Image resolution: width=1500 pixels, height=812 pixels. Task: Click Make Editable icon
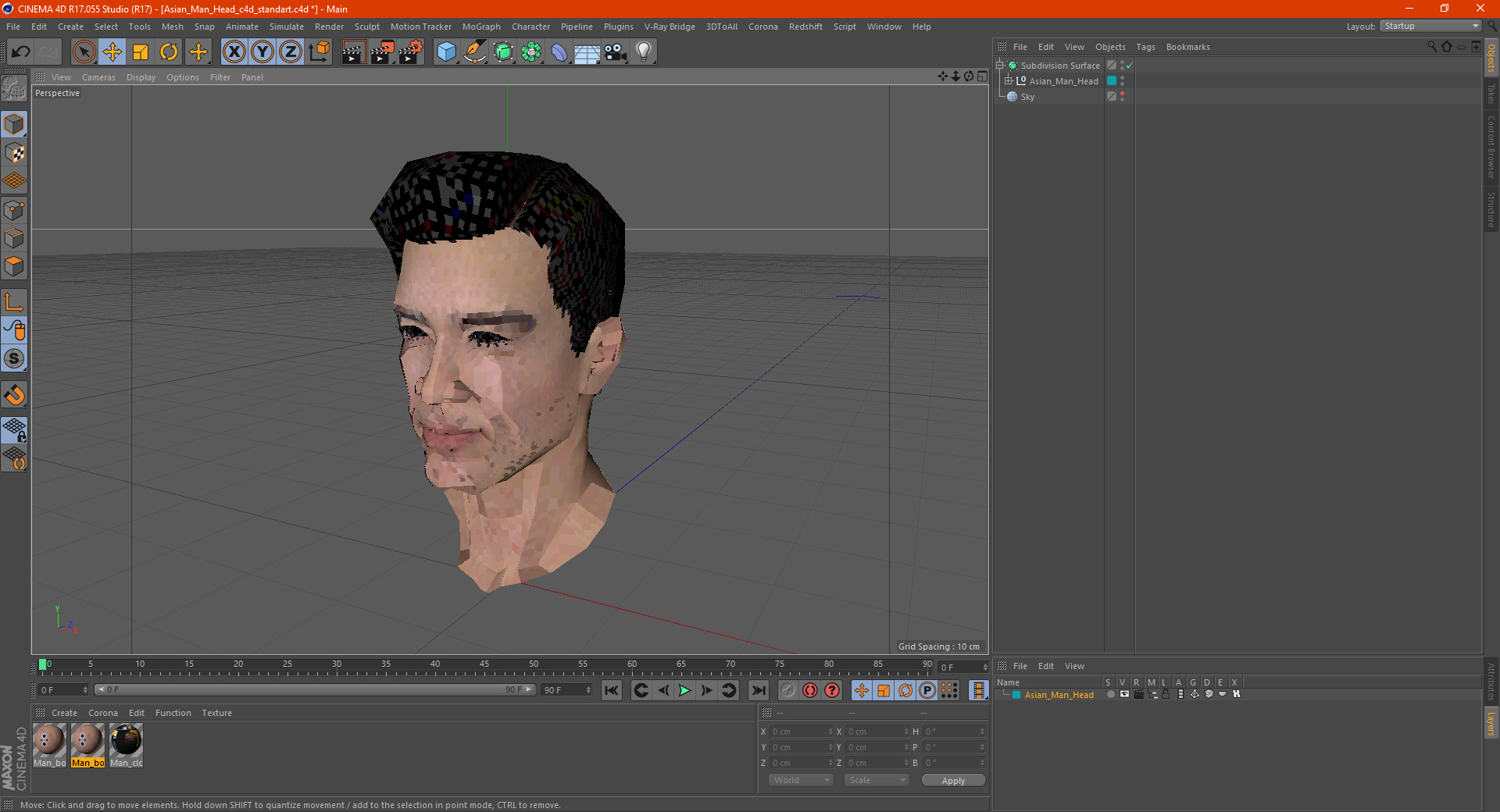pos(14,89)
